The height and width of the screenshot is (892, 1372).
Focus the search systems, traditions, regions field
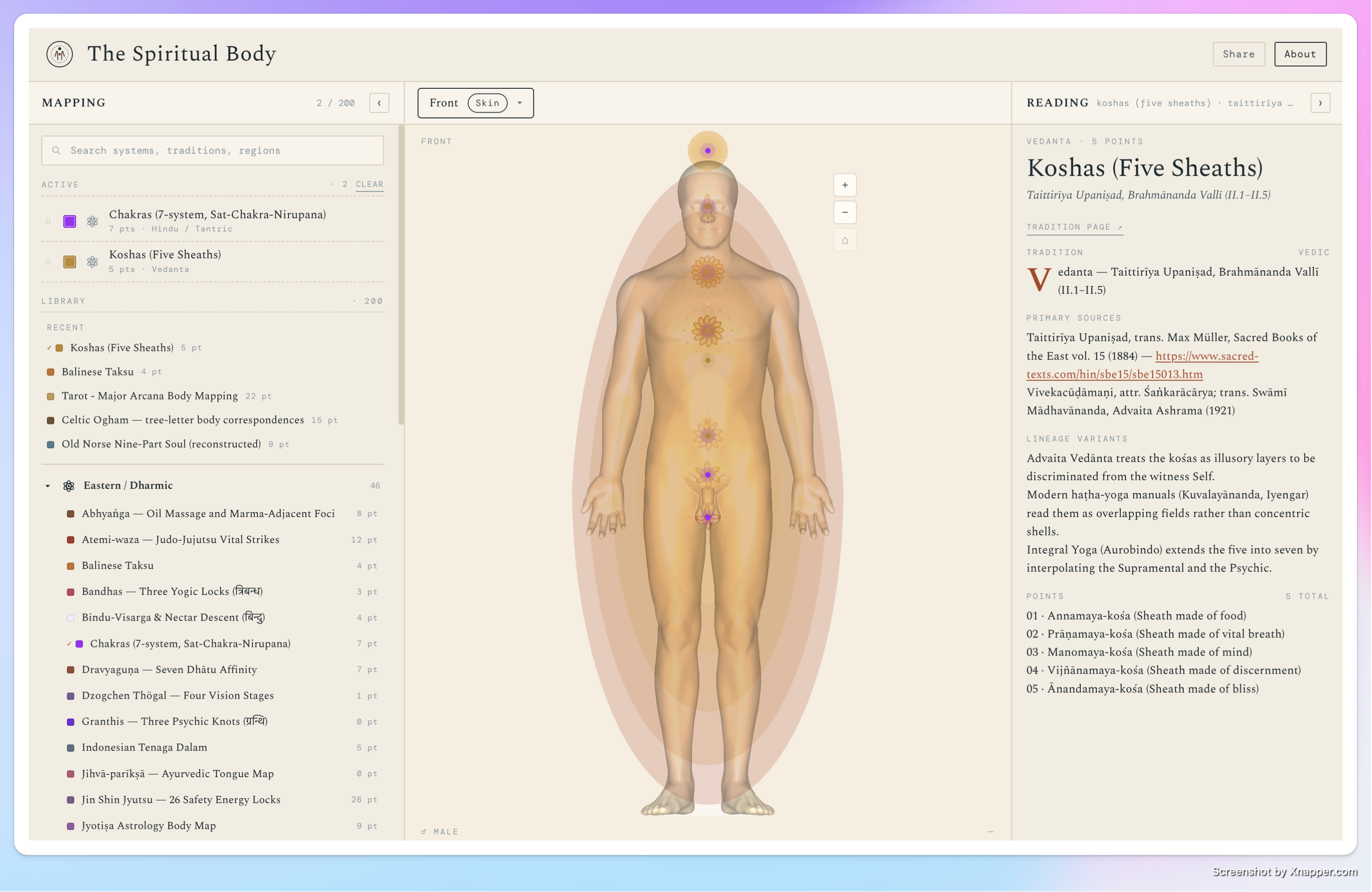click(213, 150)
